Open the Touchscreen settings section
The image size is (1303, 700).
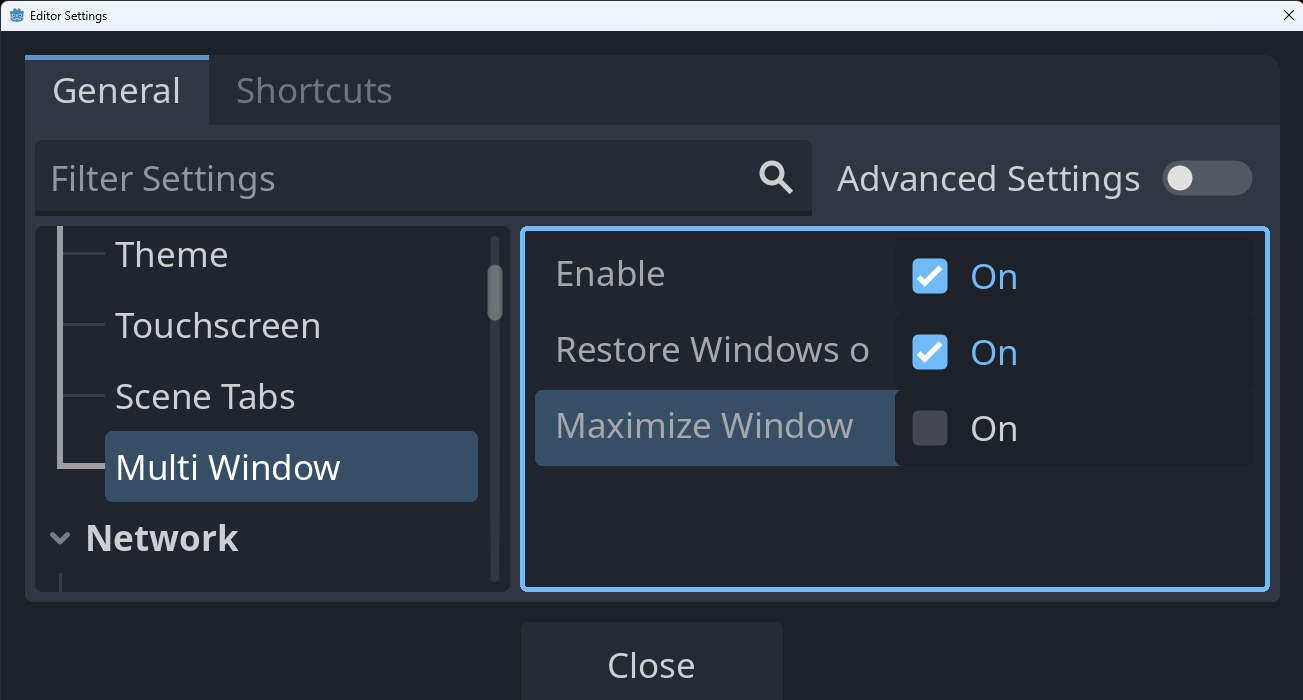pyautogui.click(x=217, y=325)
